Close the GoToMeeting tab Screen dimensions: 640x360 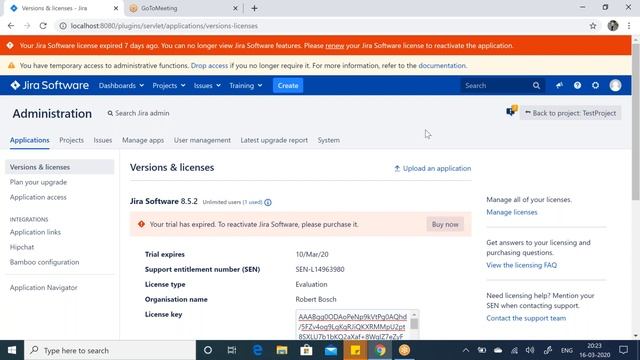[x=235, y=8]
